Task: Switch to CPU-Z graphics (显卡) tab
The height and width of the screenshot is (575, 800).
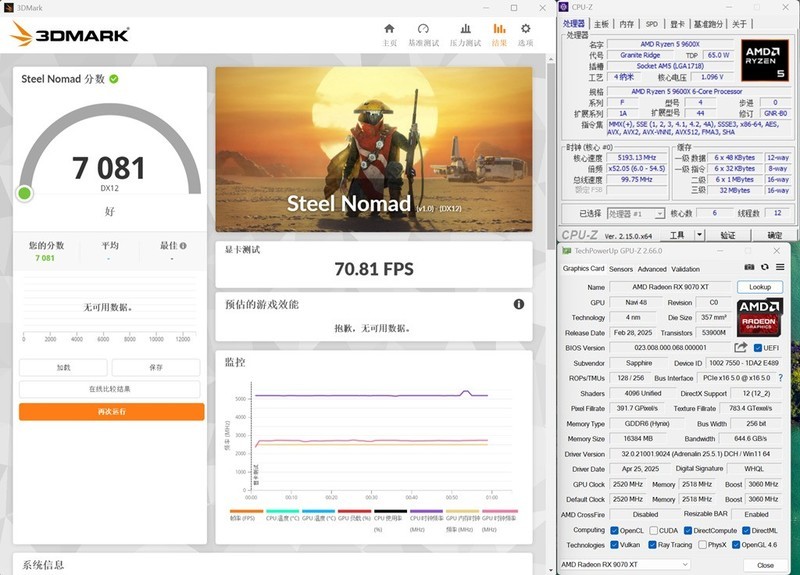Action: 677,24
